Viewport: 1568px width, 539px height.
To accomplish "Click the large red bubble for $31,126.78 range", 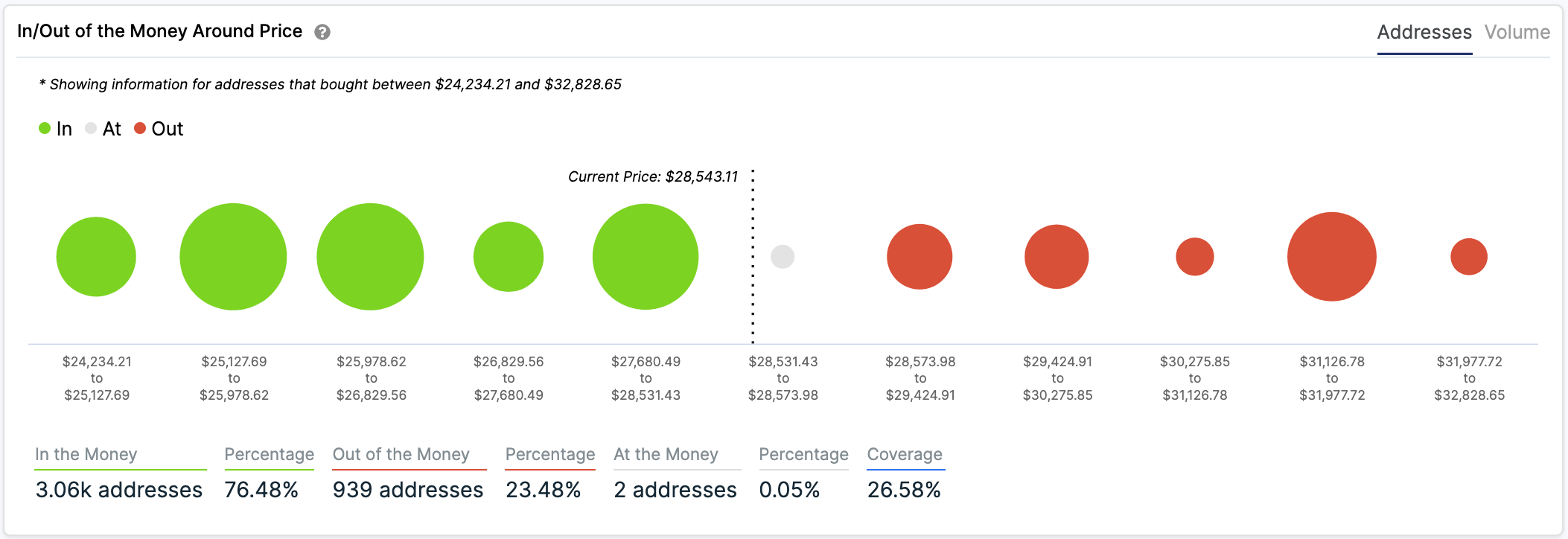I will click(x=1332, y=257).
